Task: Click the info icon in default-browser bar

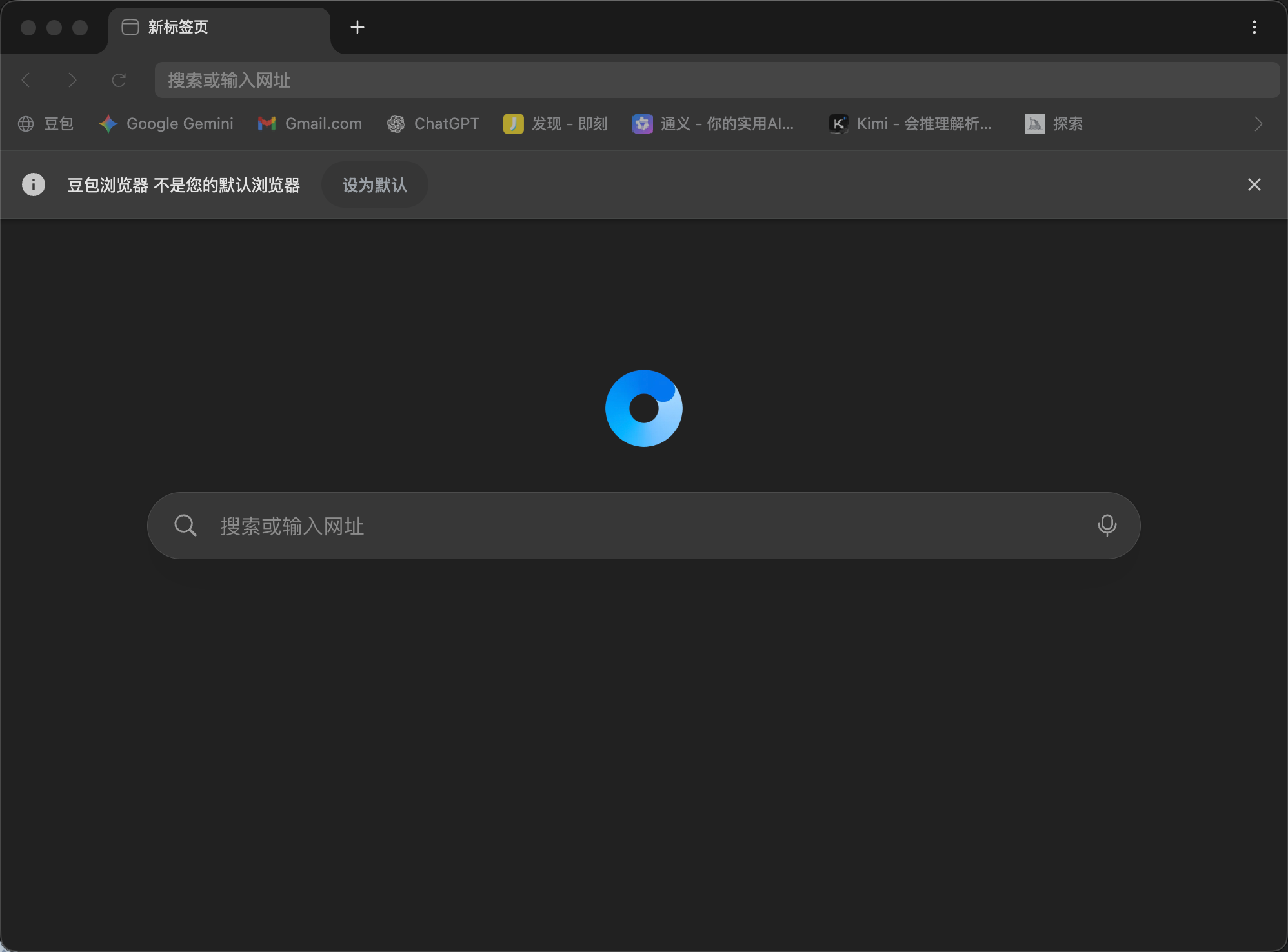Action: point(34,185)
